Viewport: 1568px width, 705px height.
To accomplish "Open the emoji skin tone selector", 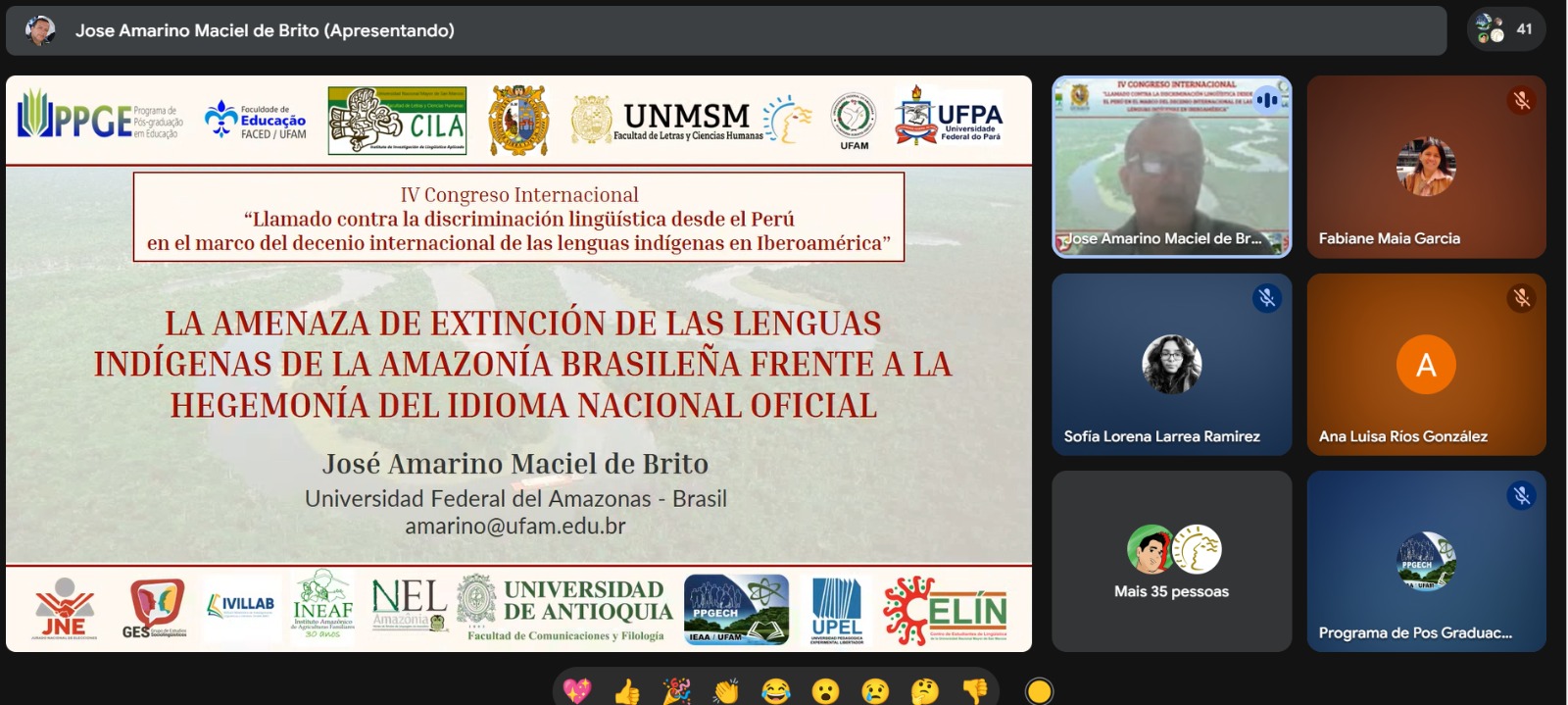I will coord(1039,691).
